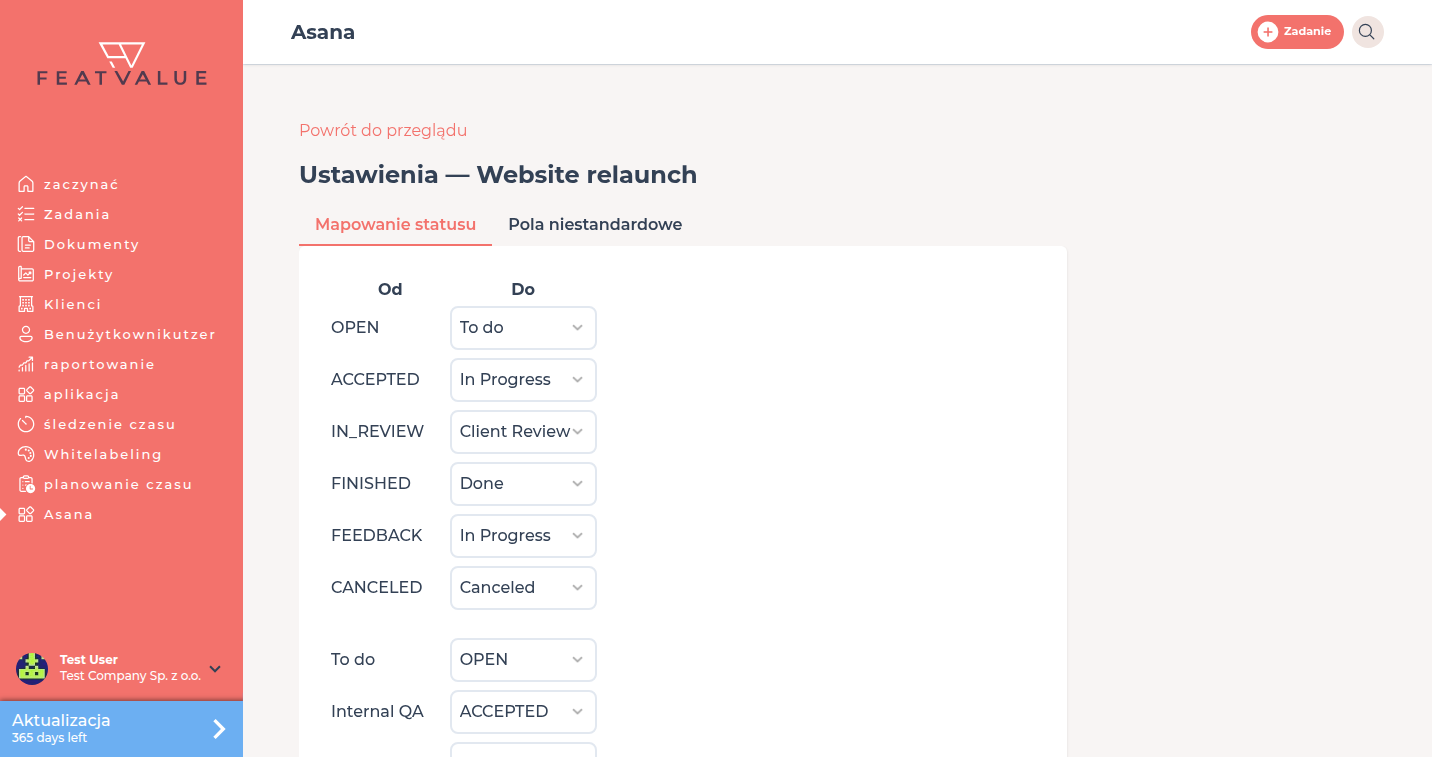Click the person icon beside Benużytkownikutzer
This screenshot has width=1432, height=757.
(26, 334)
